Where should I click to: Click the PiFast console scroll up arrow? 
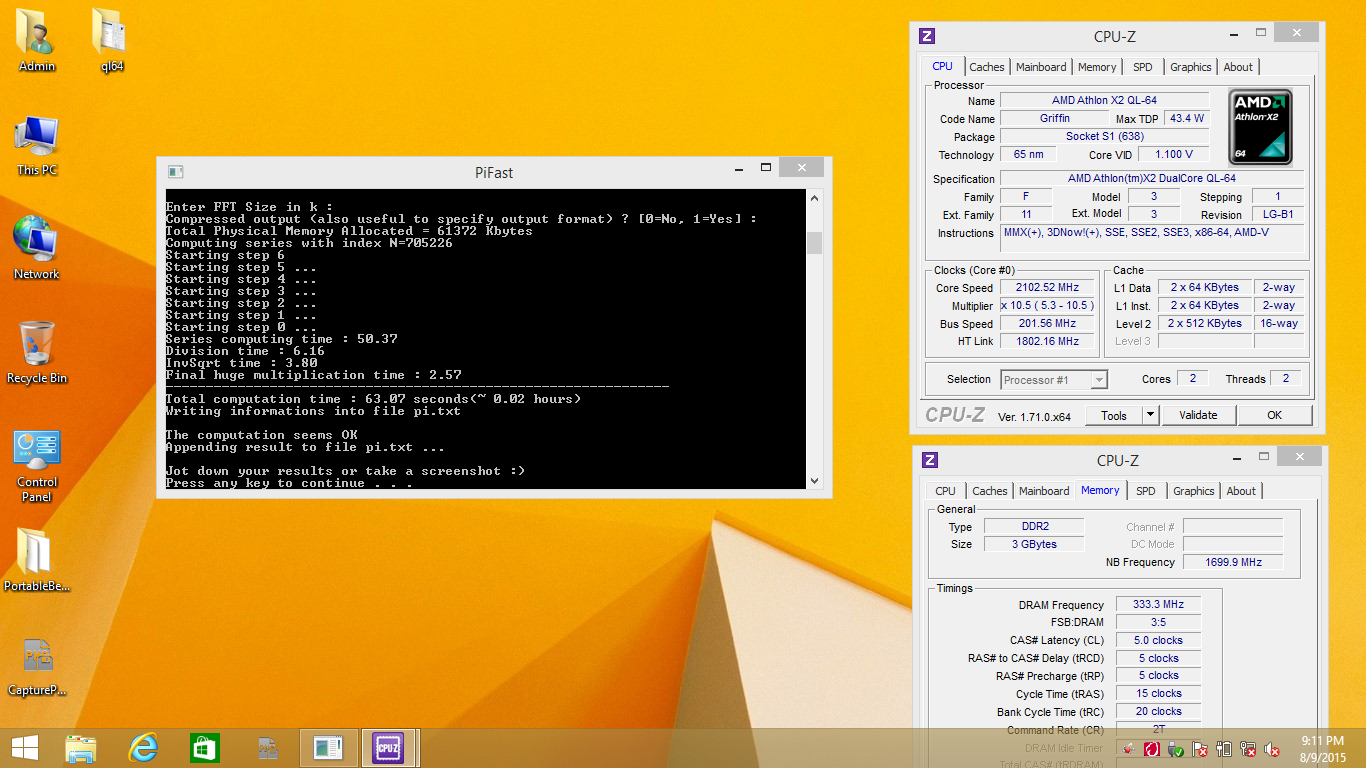tap(814, 198)
